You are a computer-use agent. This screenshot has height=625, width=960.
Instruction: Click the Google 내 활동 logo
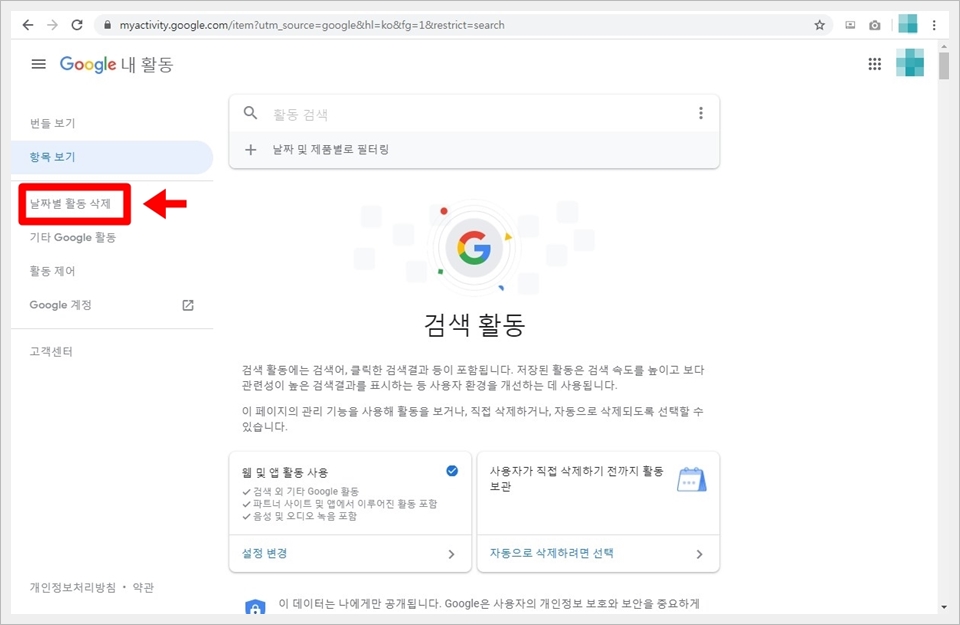[116, 64]
